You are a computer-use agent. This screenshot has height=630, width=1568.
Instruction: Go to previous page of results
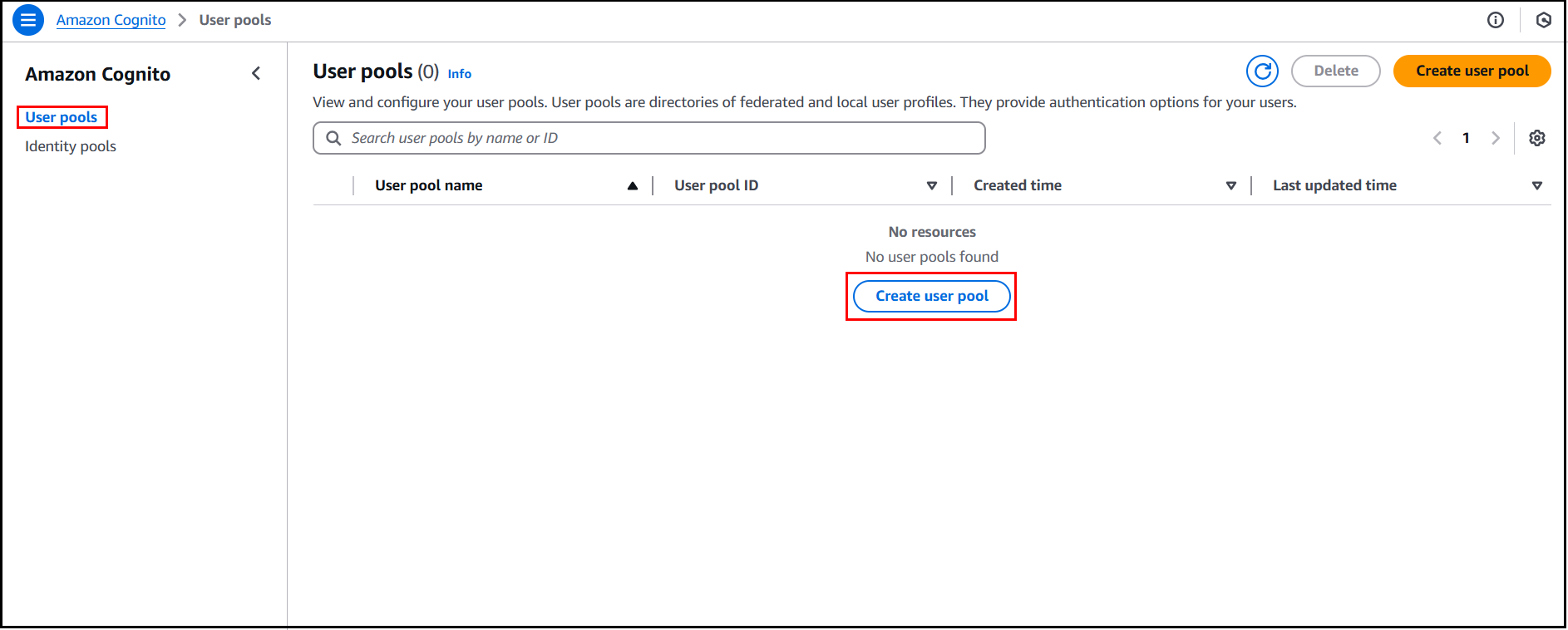(1437, 138)
